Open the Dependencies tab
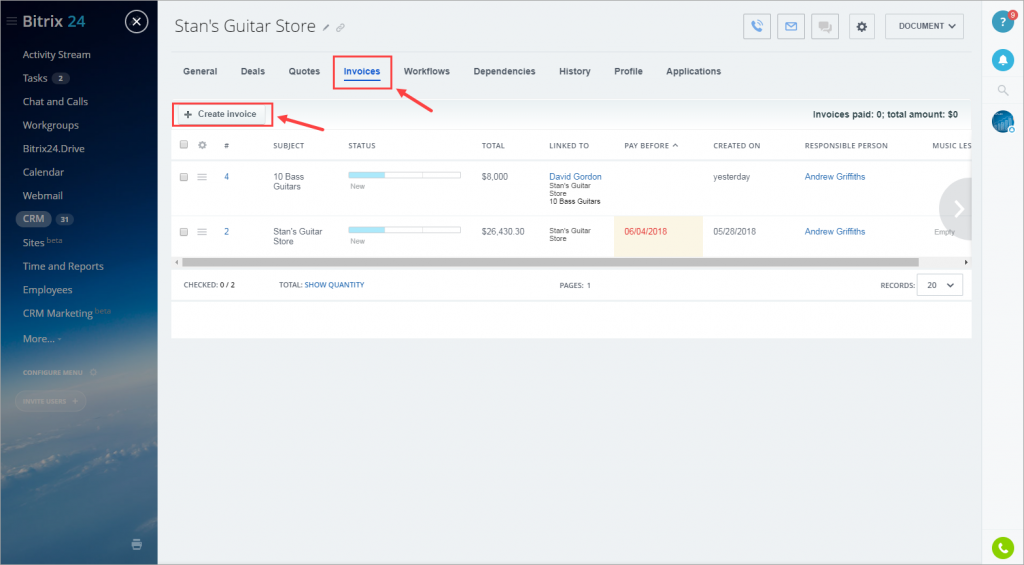 (x=504, y=71)
